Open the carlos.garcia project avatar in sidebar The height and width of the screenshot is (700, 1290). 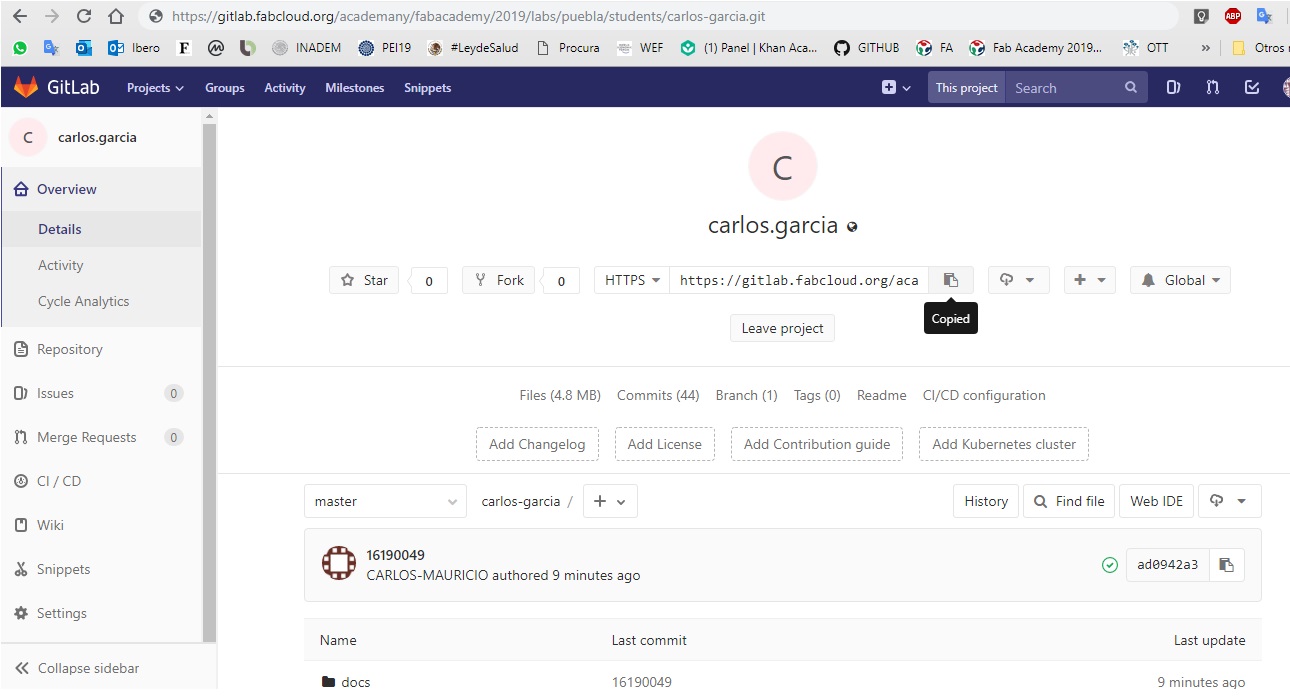click(28, 138)
